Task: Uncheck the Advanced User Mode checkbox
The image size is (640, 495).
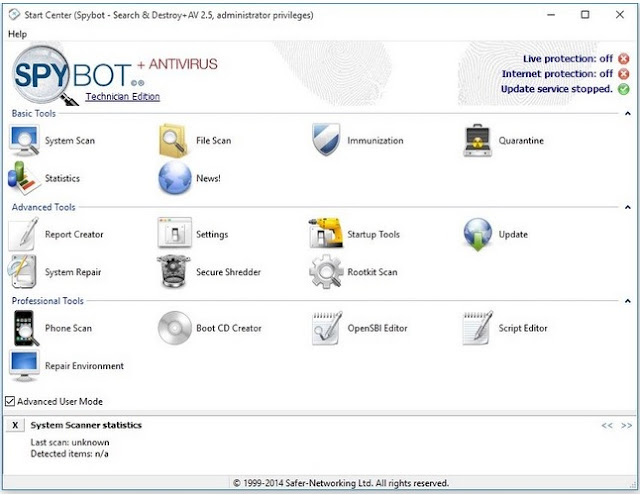Action: pos(10,401)
